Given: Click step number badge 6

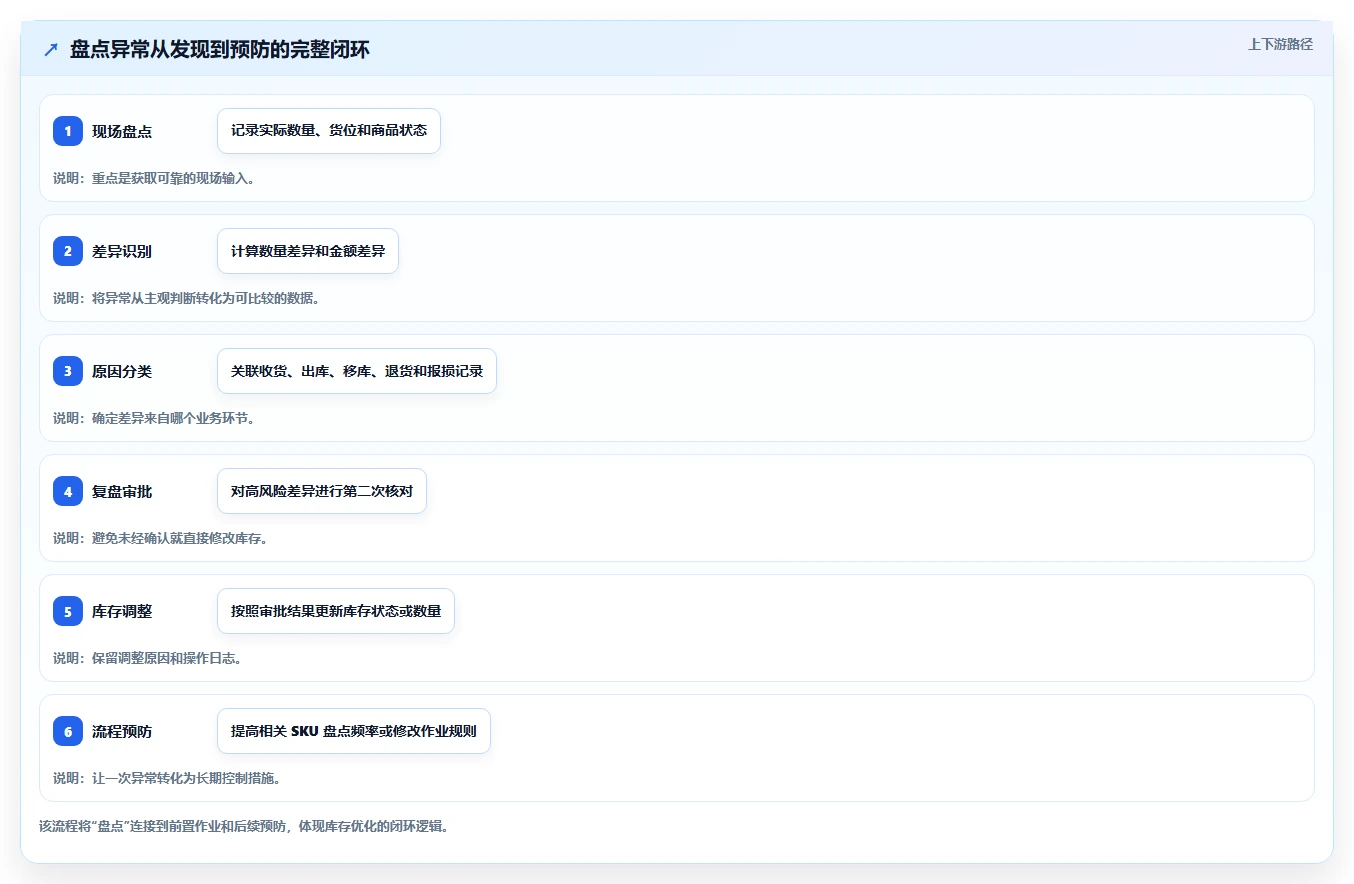Looking at the screenshot, I should click(68, 731).
